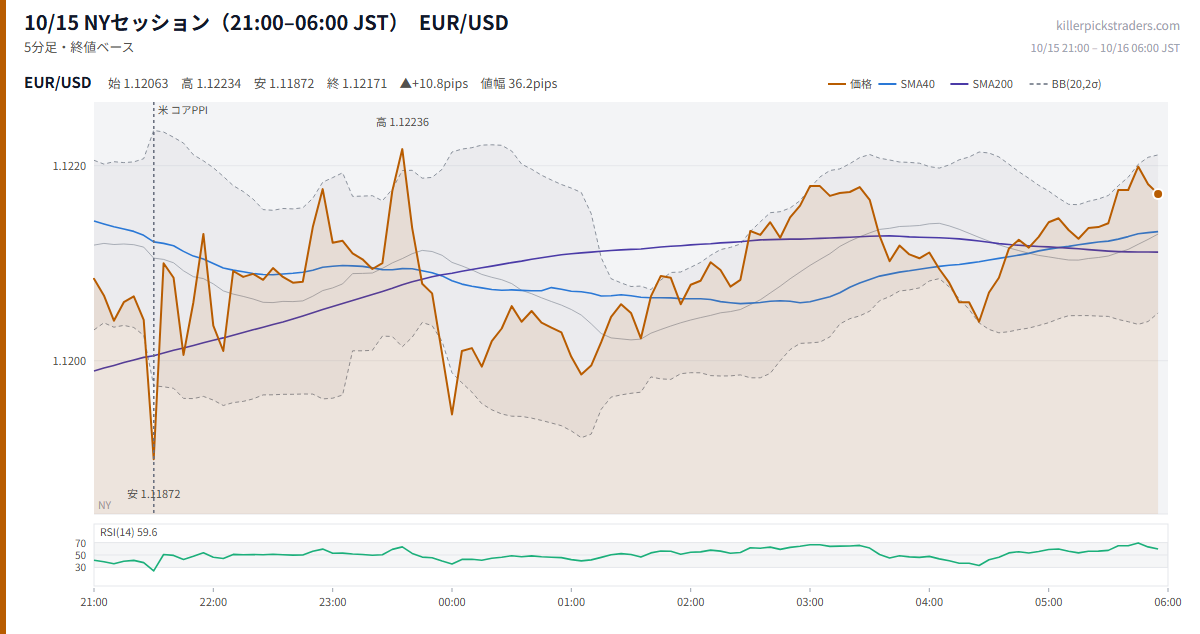Click the RSI 50 level label
This screenshot has height=634, width=1200.
tap(81, 556)
